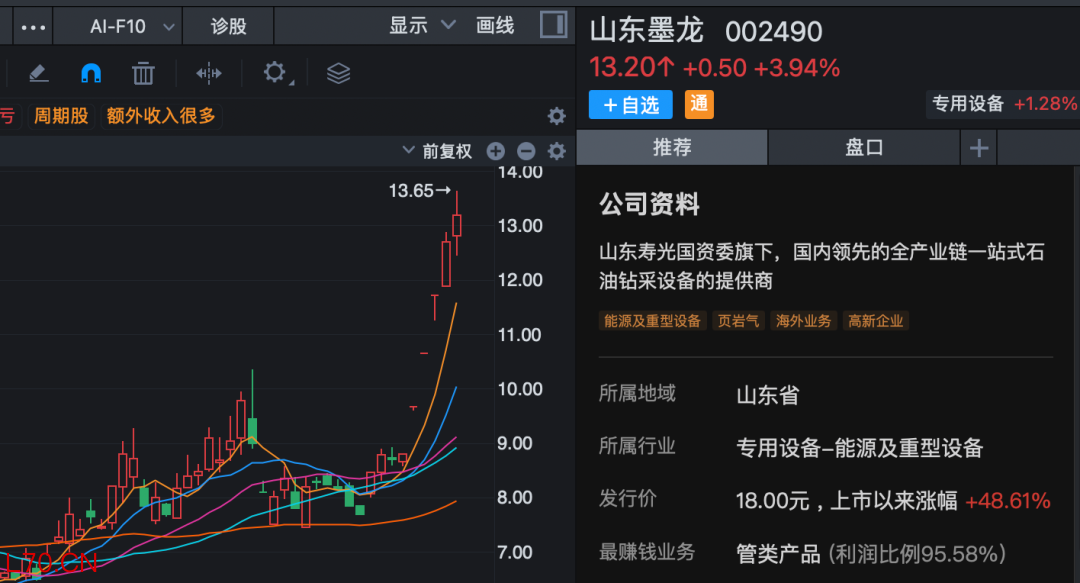Click the layers stack icon
This screenshot has width=1080, height=583.
click(337, 72)
